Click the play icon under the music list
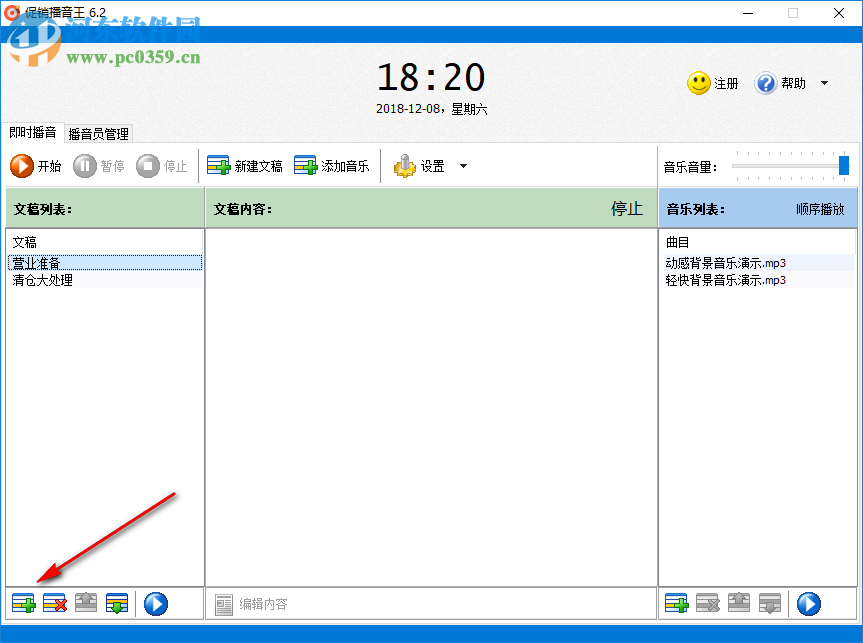This screenshot has width=863, height=643. click(808, 603)
